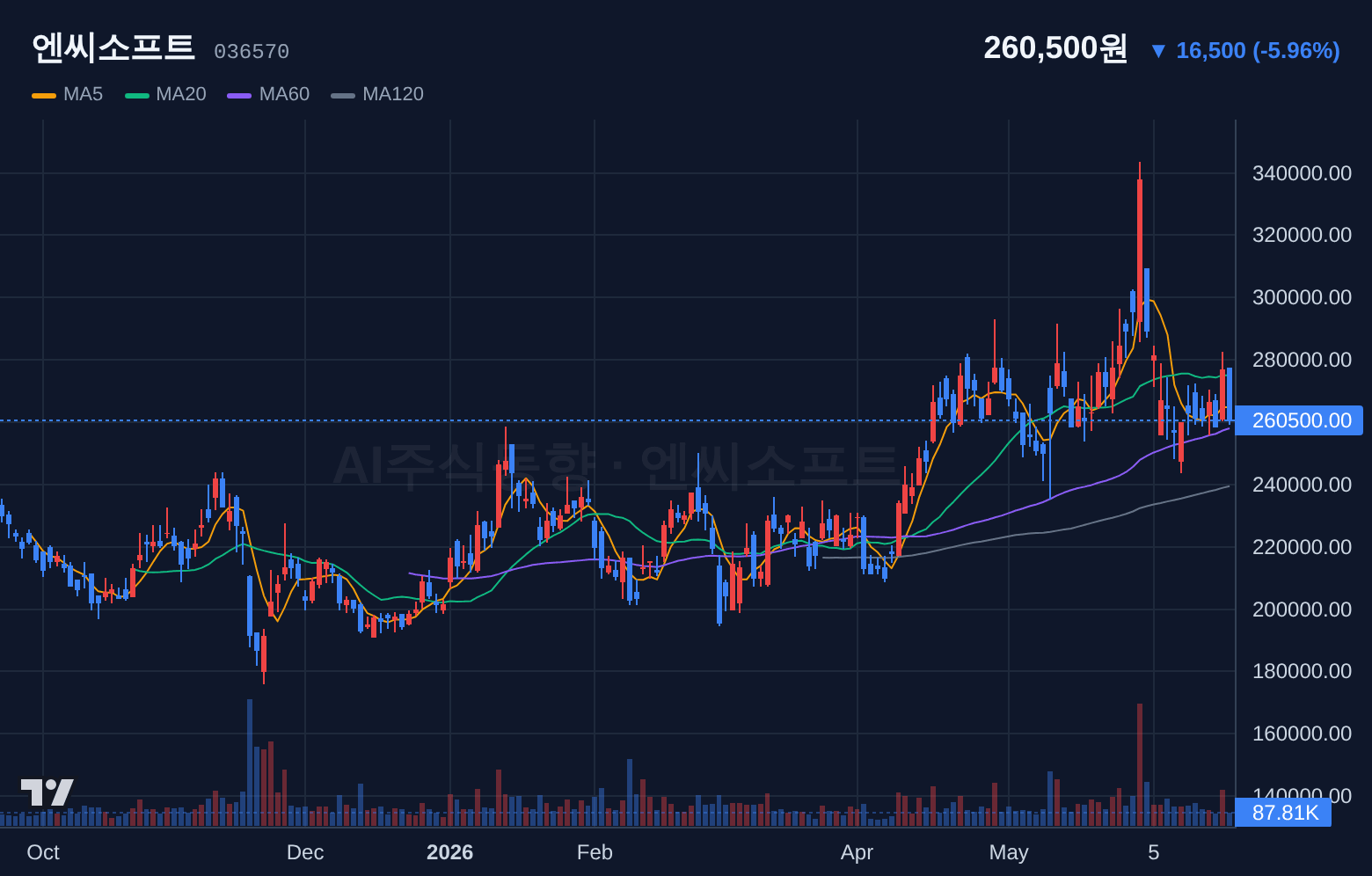The height and width of the screenshot is (876, 1372).
Task: Click the 2026 time axis label
Action: pyautogui.click(x=449, y=852)
